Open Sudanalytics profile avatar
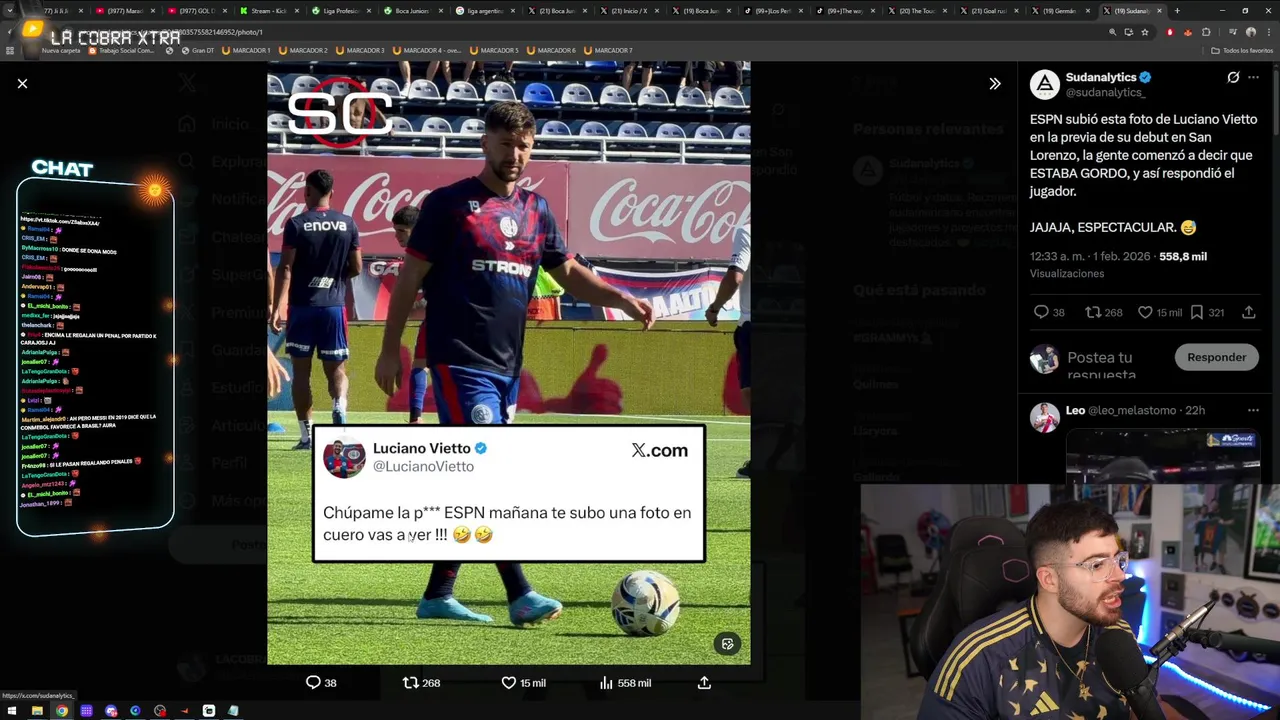 point(1045,84)
